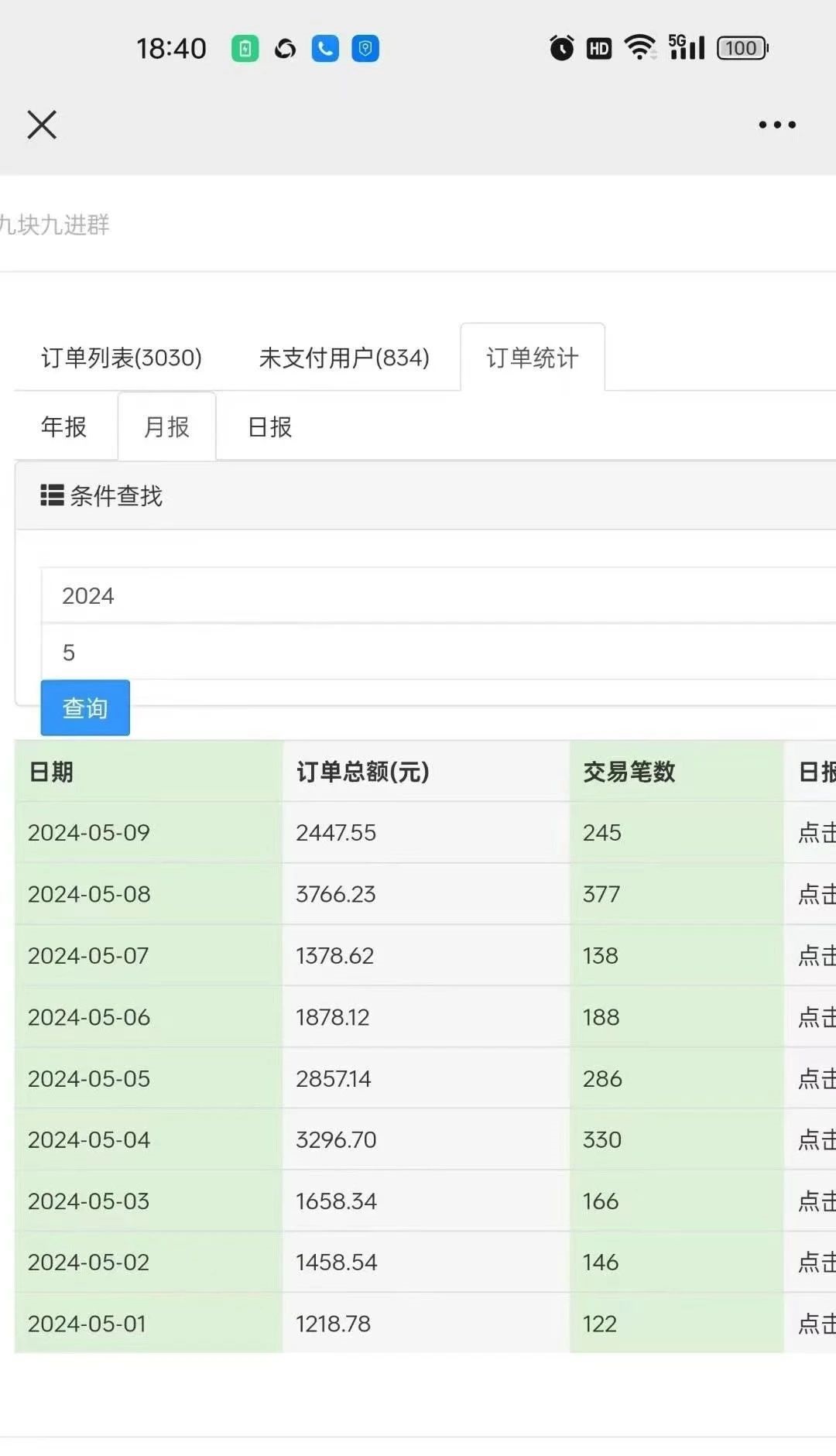
Task: Tap the blue shield location icon
Action: coord(365,49)
